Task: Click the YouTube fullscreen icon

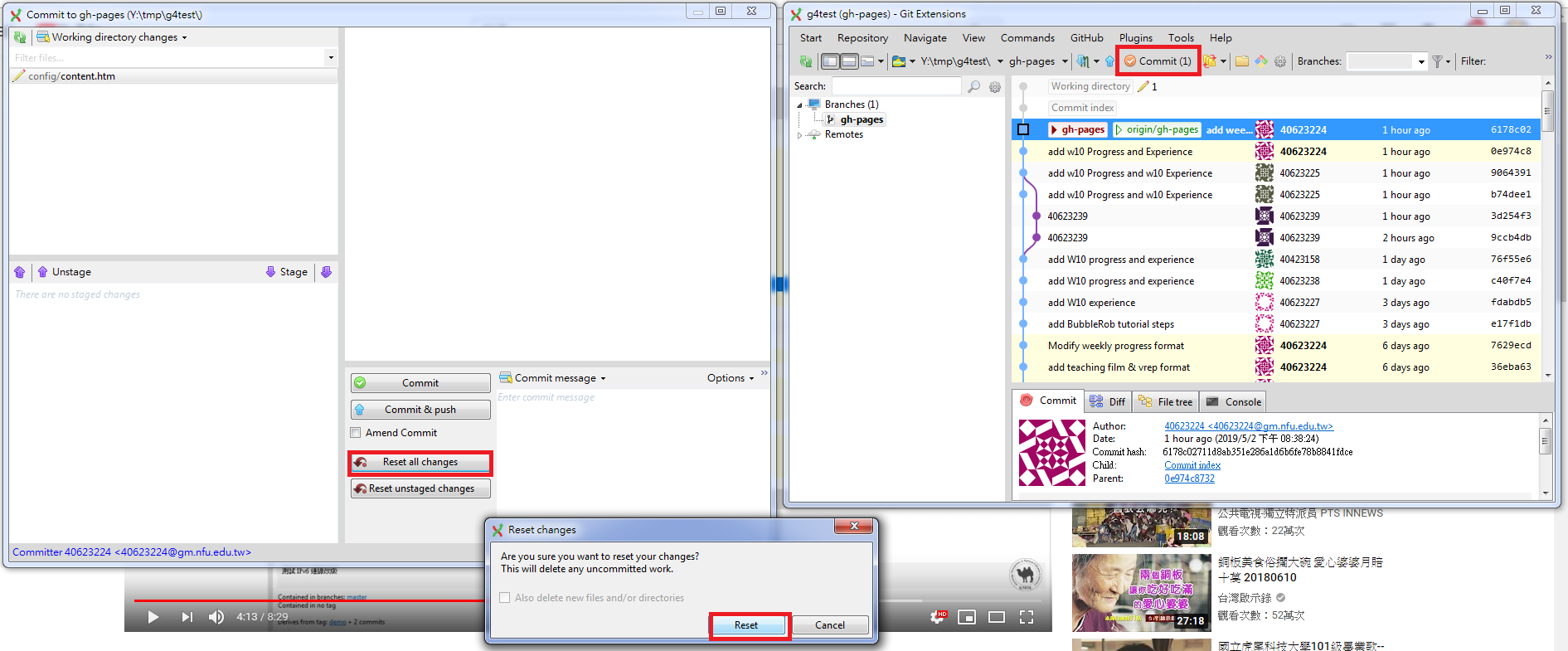Action: click(x=1027, y=617)
